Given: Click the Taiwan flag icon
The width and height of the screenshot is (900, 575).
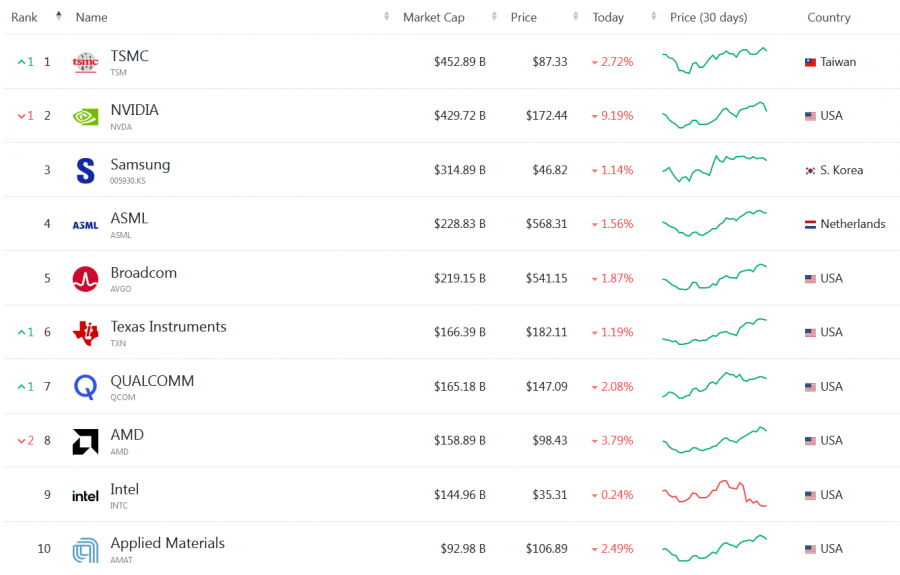Looking at the screenshot, I should (x=810, y=62).
